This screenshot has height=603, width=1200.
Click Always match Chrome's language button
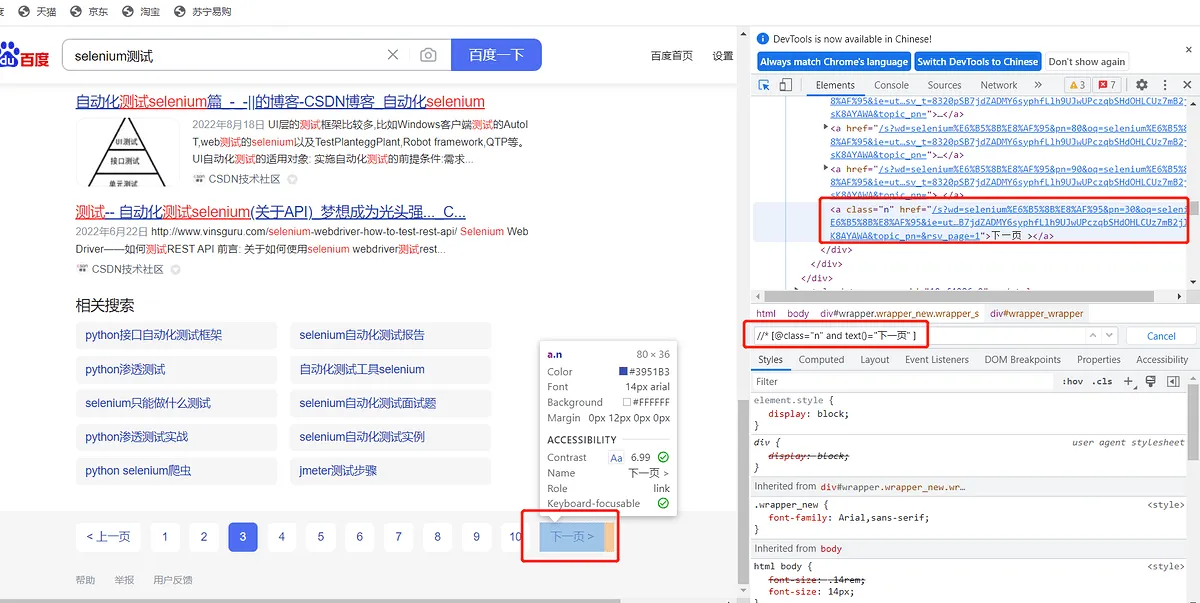[834, 61]
